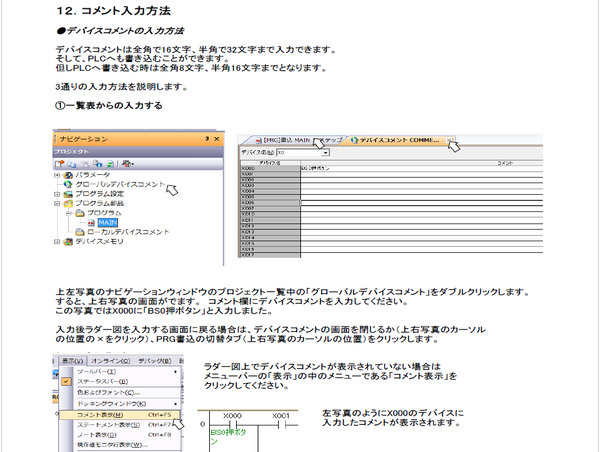Viewport: 600px width, 452px height.
Task: Select the MAIN program icon
Action: point(89,222)
